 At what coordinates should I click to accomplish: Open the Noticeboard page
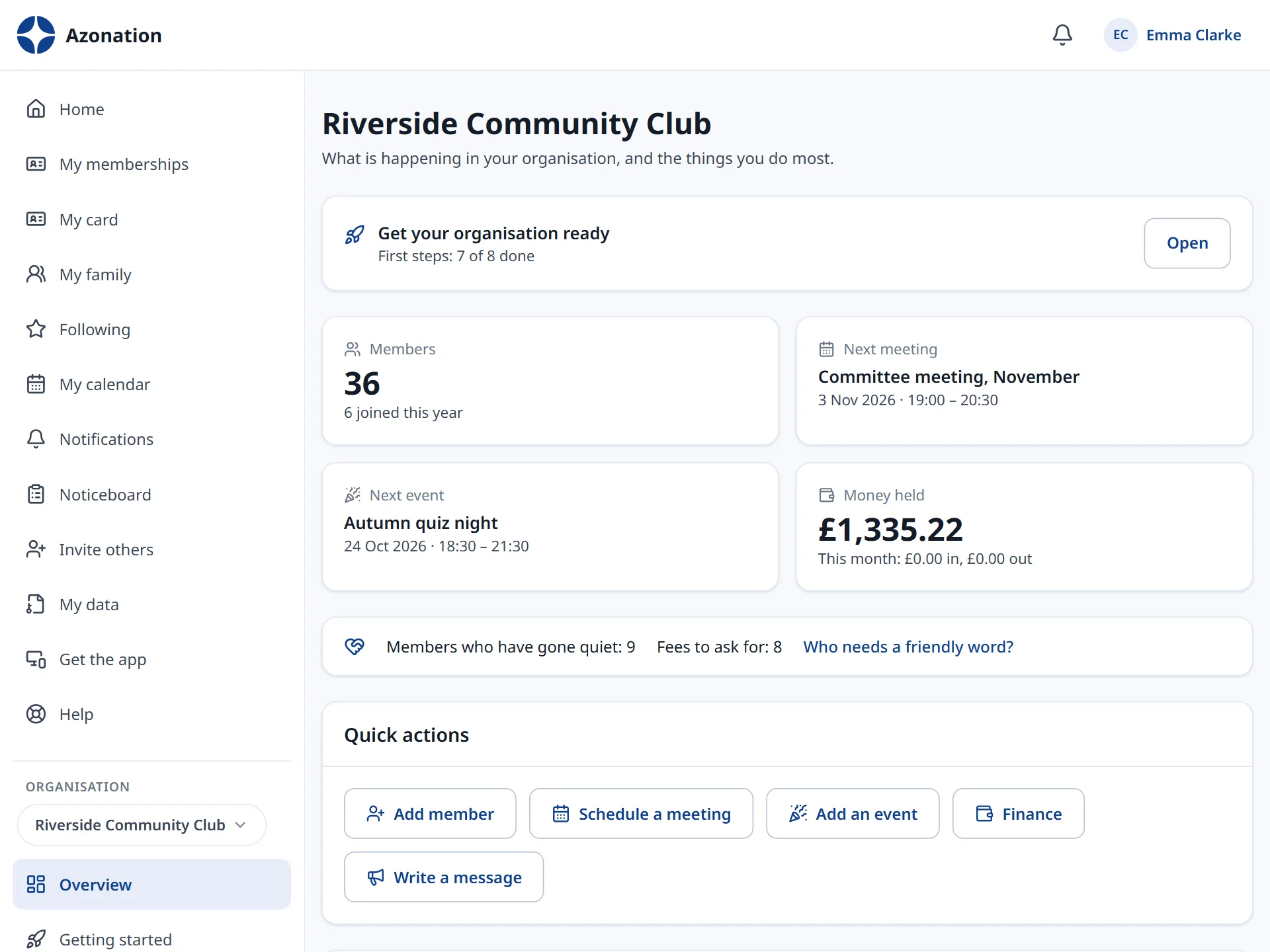coord(151,495)
